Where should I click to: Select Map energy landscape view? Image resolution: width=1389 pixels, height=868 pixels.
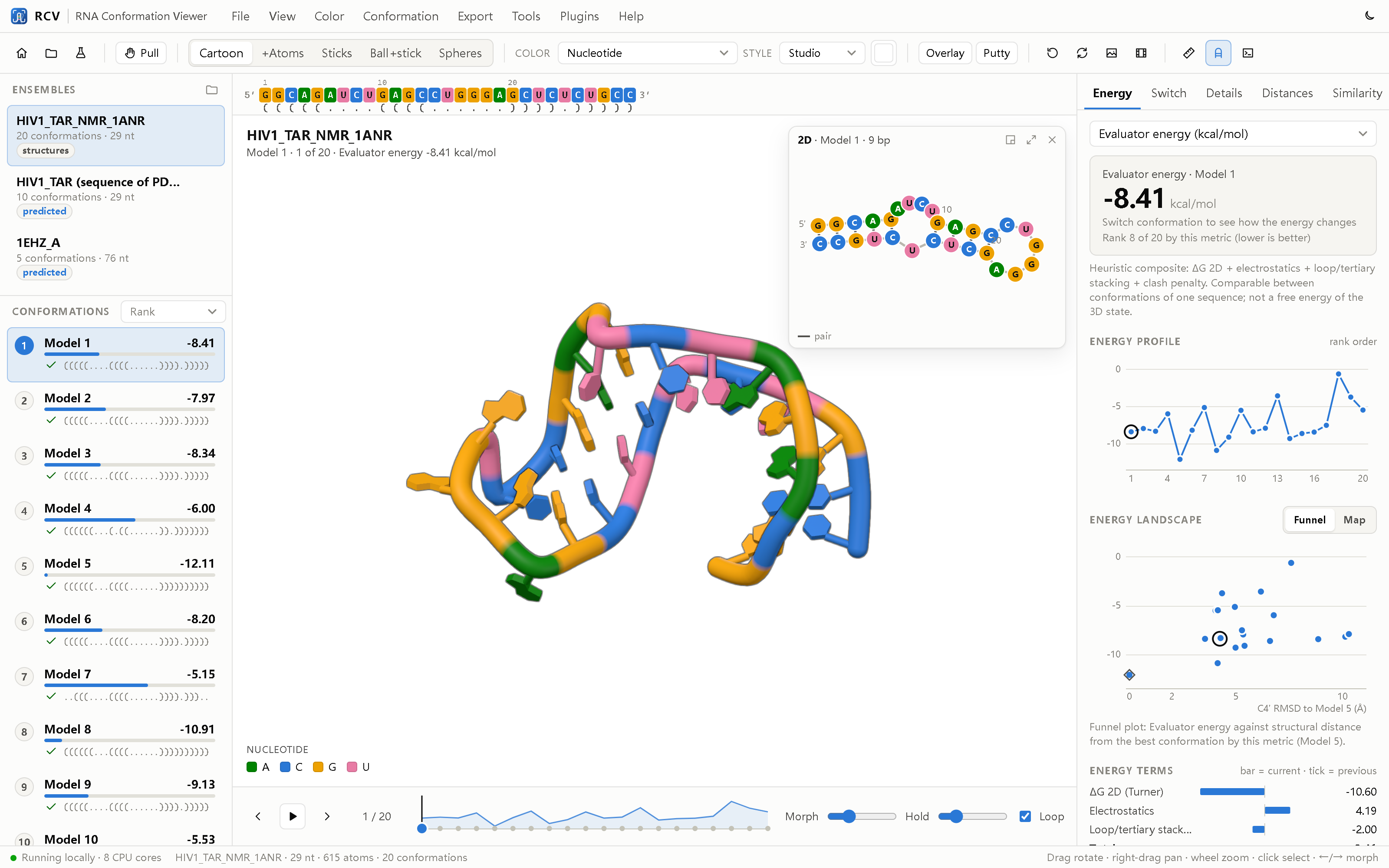click(x=1354, y=520)
